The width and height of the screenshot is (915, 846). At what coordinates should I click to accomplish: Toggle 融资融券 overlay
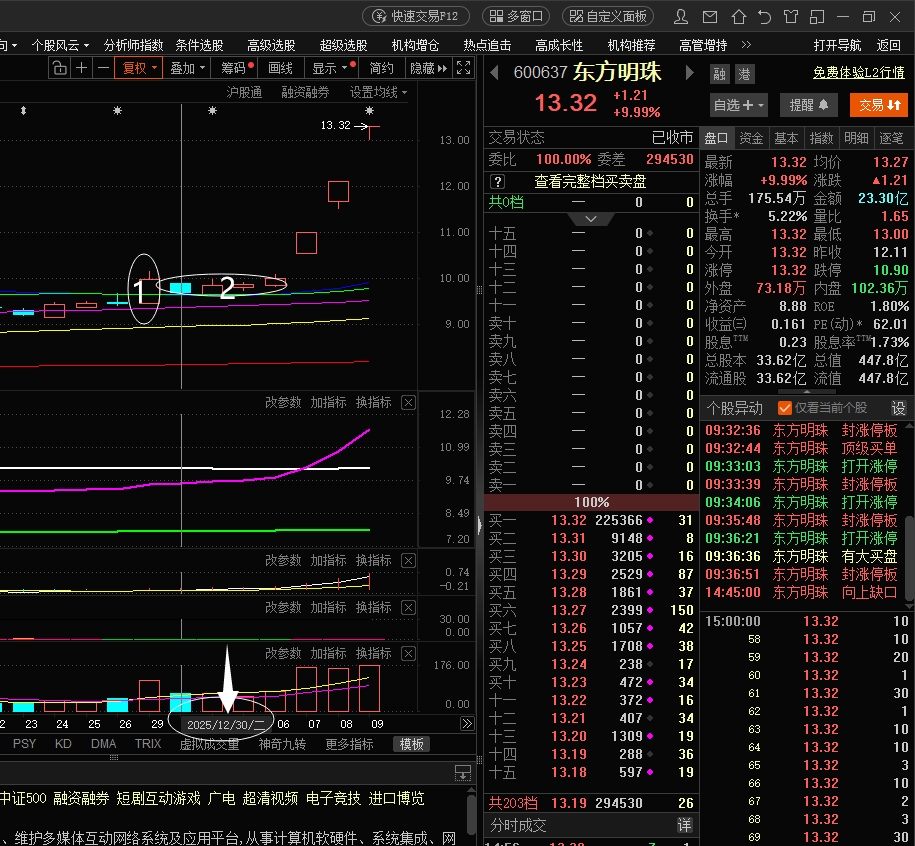(x=305, y=92)
